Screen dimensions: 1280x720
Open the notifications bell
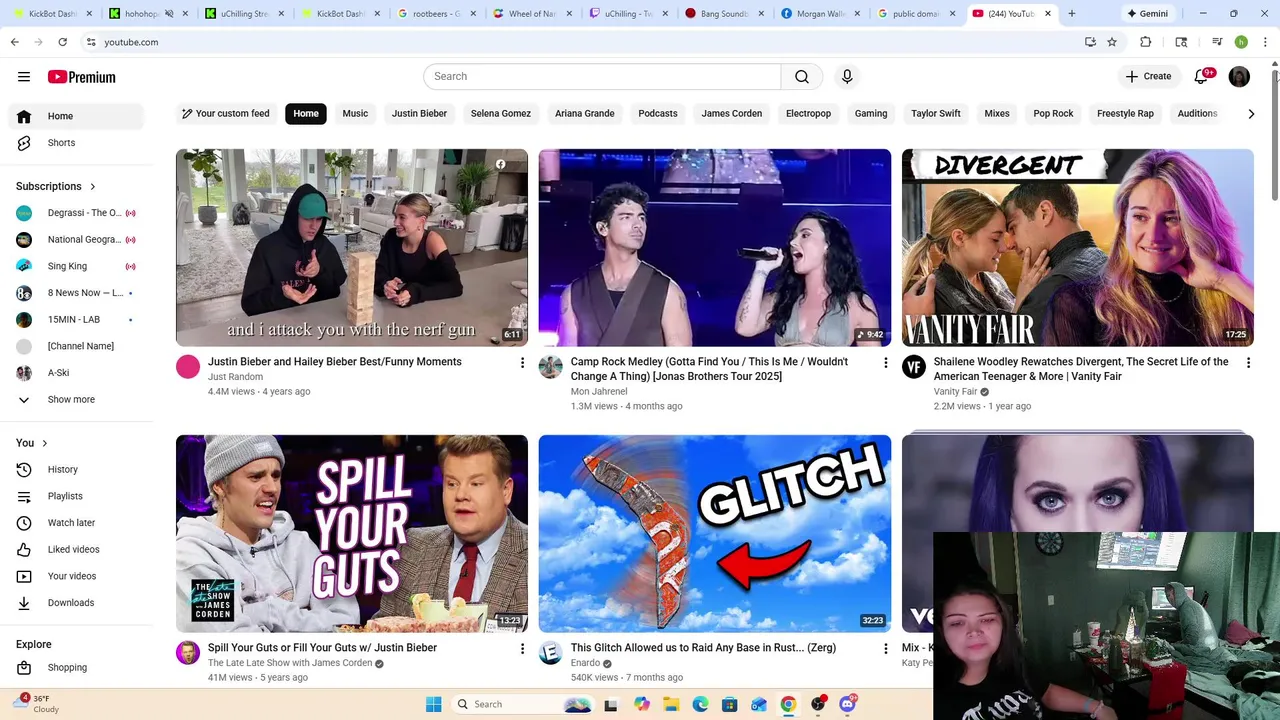(x=1202, y=77)
